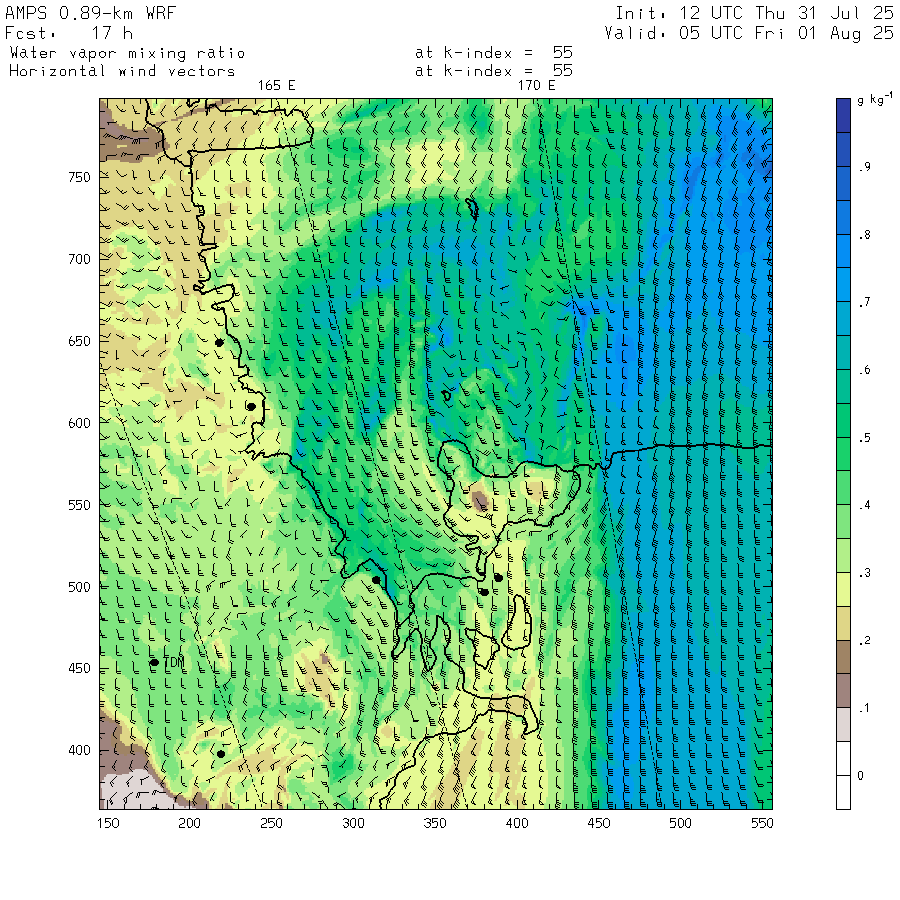Click the '.6' color bar label
The width and height of the screenshot is (900, 900).
coord(864,370)
